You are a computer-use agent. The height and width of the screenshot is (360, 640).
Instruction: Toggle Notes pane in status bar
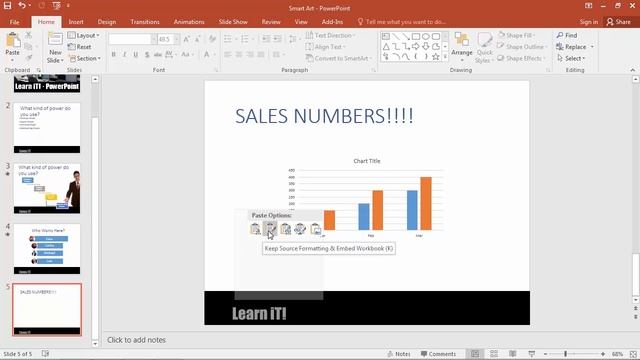[x=399, y=354]
